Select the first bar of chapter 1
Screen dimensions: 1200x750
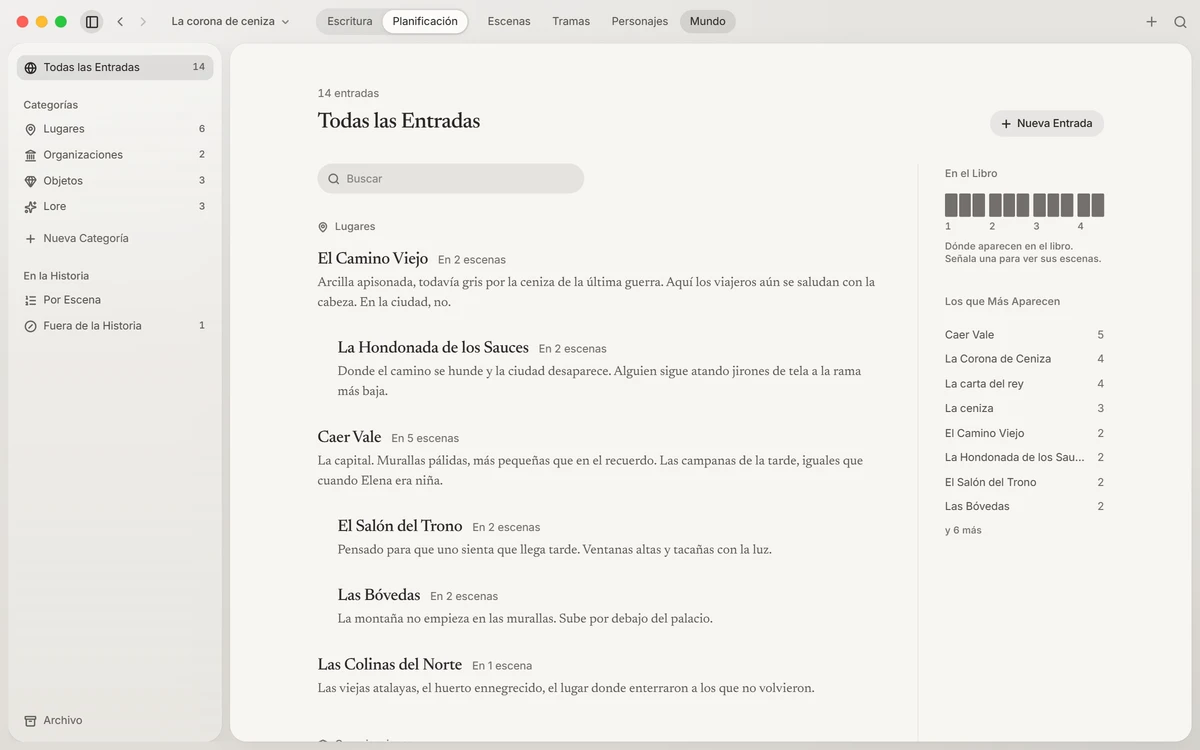coord(951,205)
